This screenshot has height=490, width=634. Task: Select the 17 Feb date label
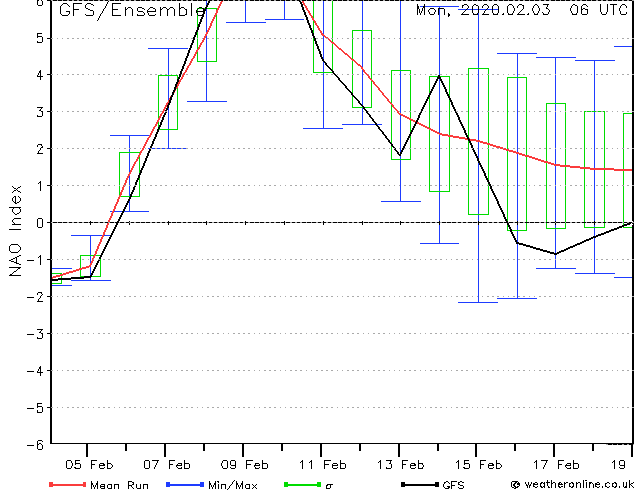[556, 465]
